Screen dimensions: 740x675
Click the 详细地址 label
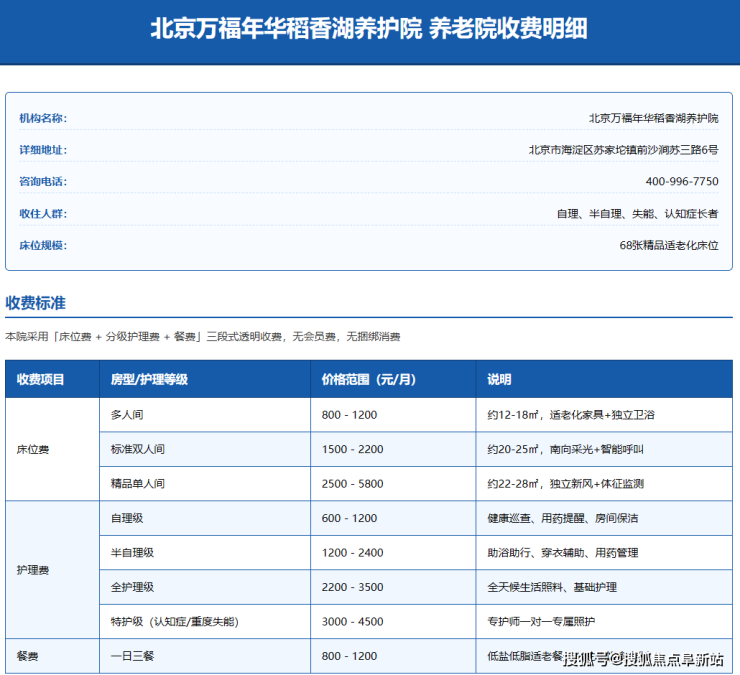click(x=43, y=150)
